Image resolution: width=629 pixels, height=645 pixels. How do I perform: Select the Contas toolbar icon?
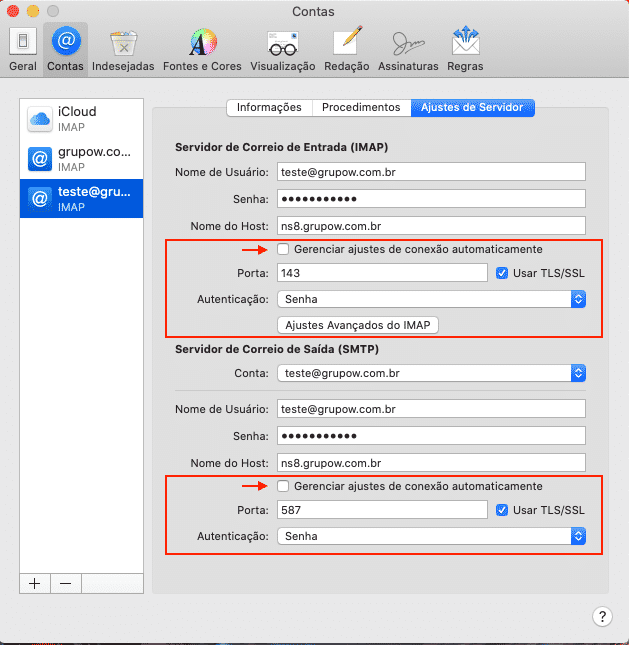(x=65, y=49)
